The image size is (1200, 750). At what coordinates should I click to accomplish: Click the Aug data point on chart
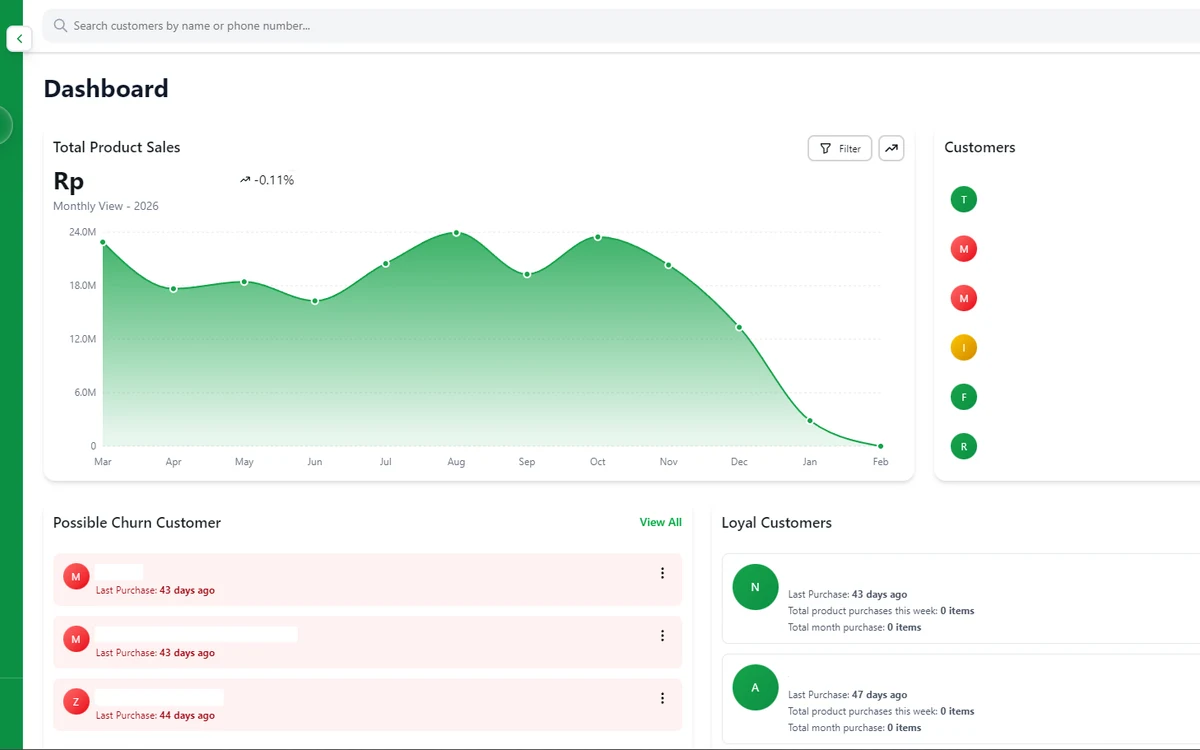pyautogui.click(x=456, y=233)
